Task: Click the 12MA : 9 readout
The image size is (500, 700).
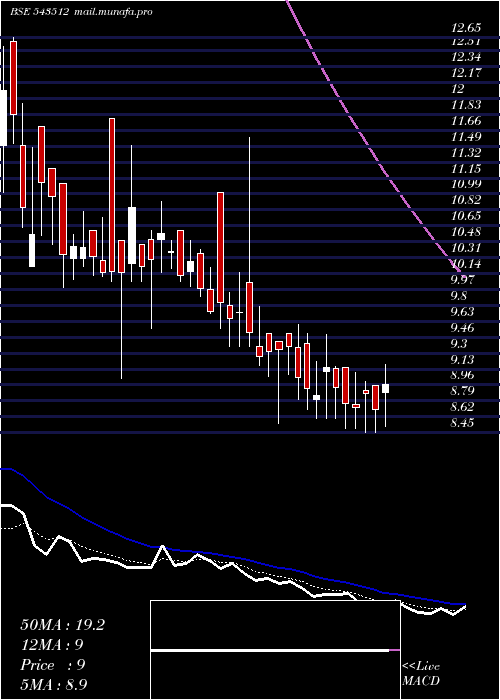Action: coord(52,645)
